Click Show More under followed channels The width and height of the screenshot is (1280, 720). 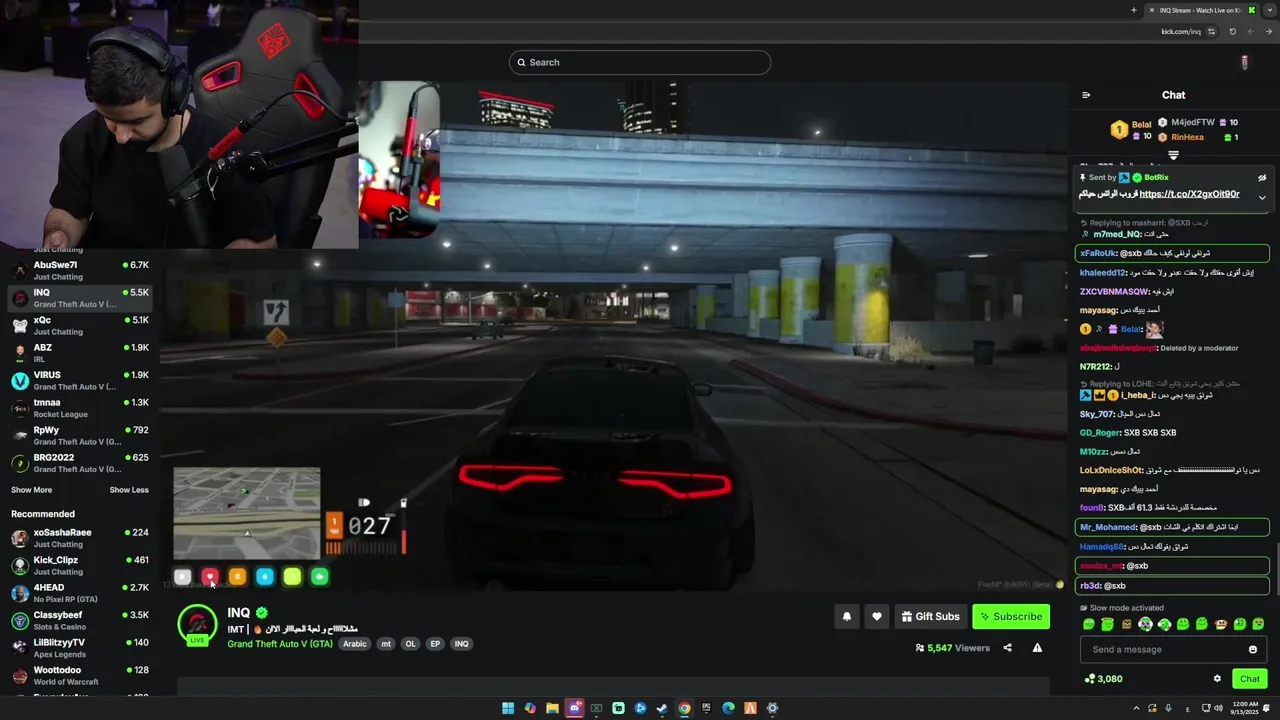pos(31,490)
